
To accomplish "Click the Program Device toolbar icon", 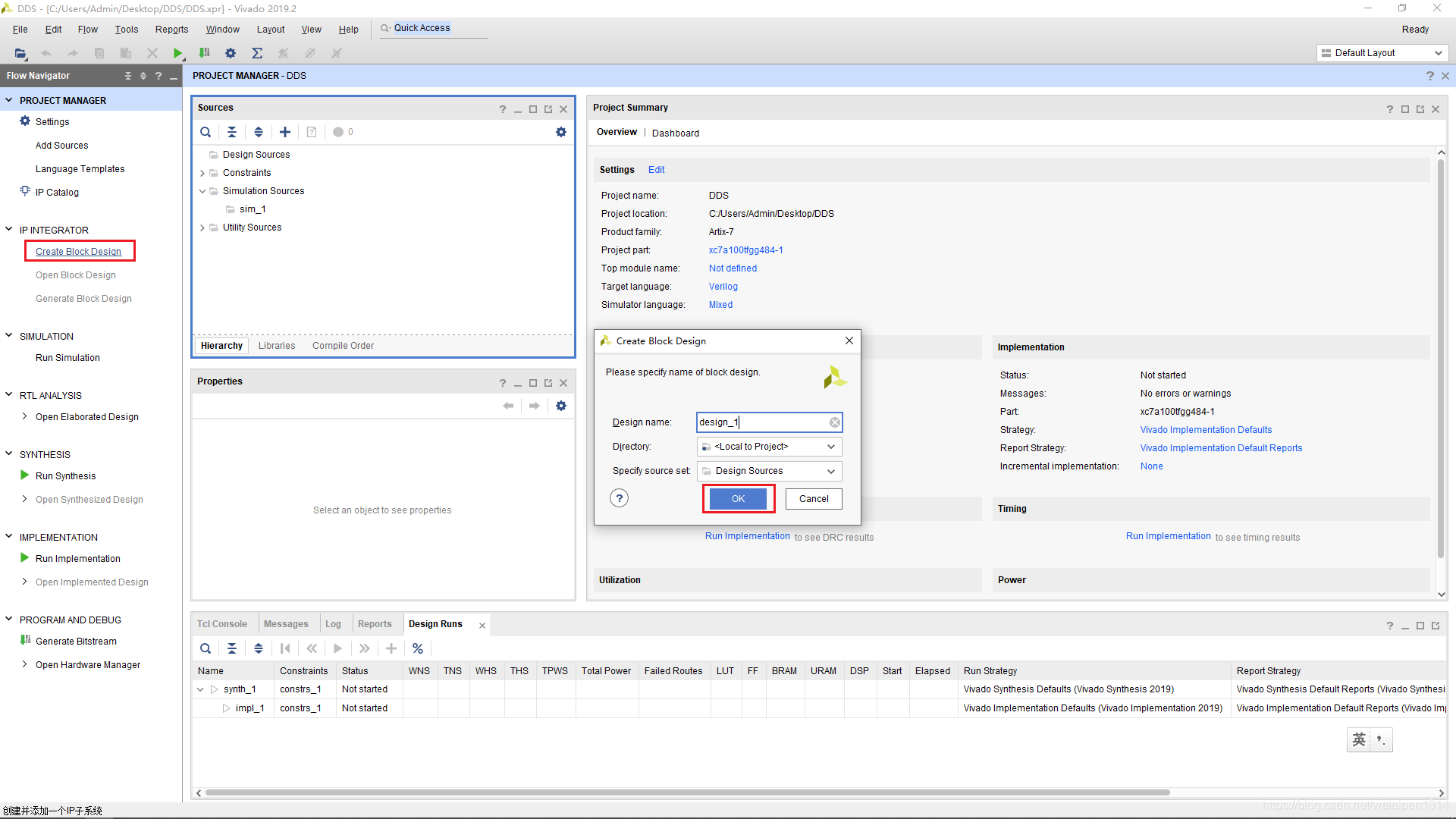I will click(204, 53).
